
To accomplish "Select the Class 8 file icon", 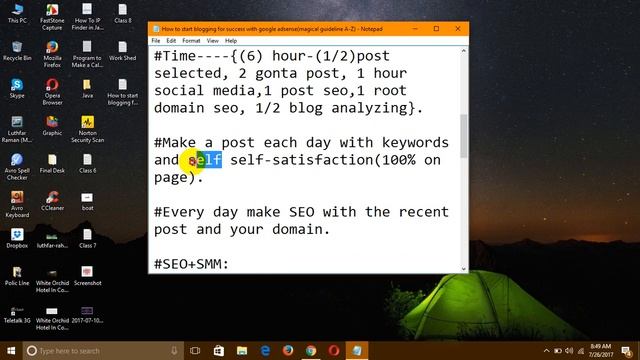I will tap(122, 13).
